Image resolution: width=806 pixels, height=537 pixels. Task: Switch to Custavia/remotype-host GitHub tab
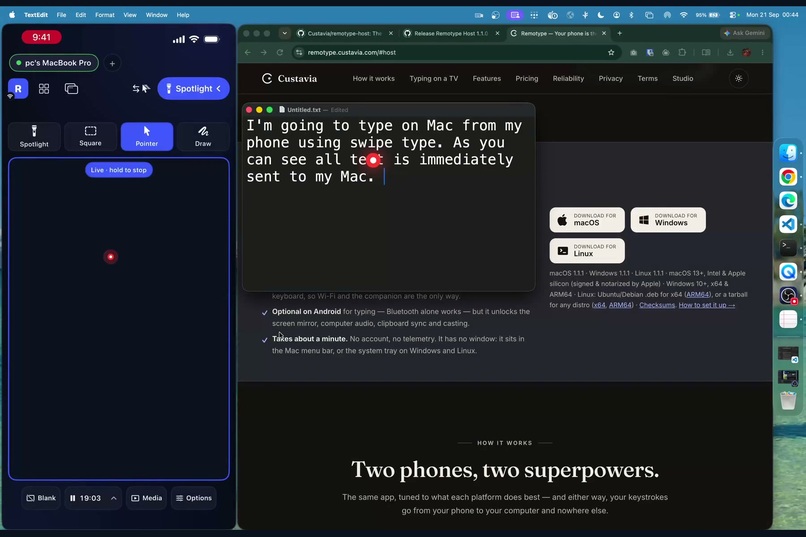pyautogui.click(x=344, y=33)
